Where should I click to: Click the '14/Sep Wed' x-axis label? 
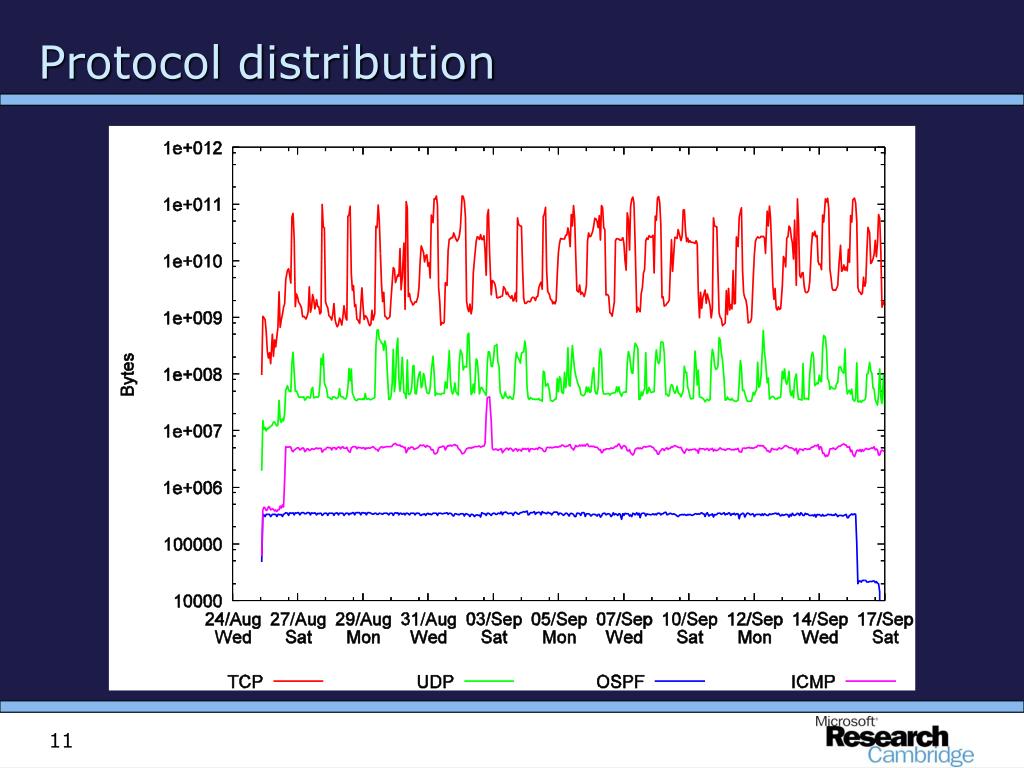click(x=820, y=628)
